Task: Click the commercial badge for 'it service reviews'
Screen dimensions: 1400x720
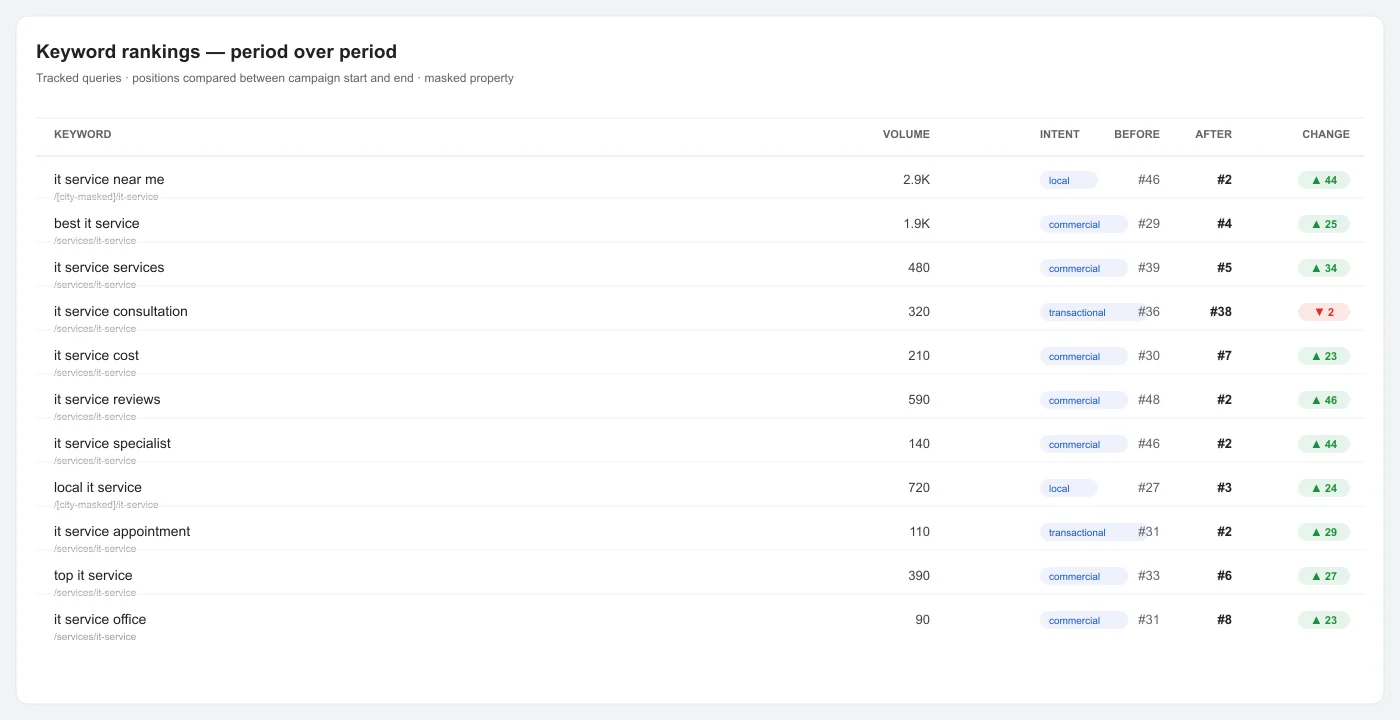Action: 1084,400
